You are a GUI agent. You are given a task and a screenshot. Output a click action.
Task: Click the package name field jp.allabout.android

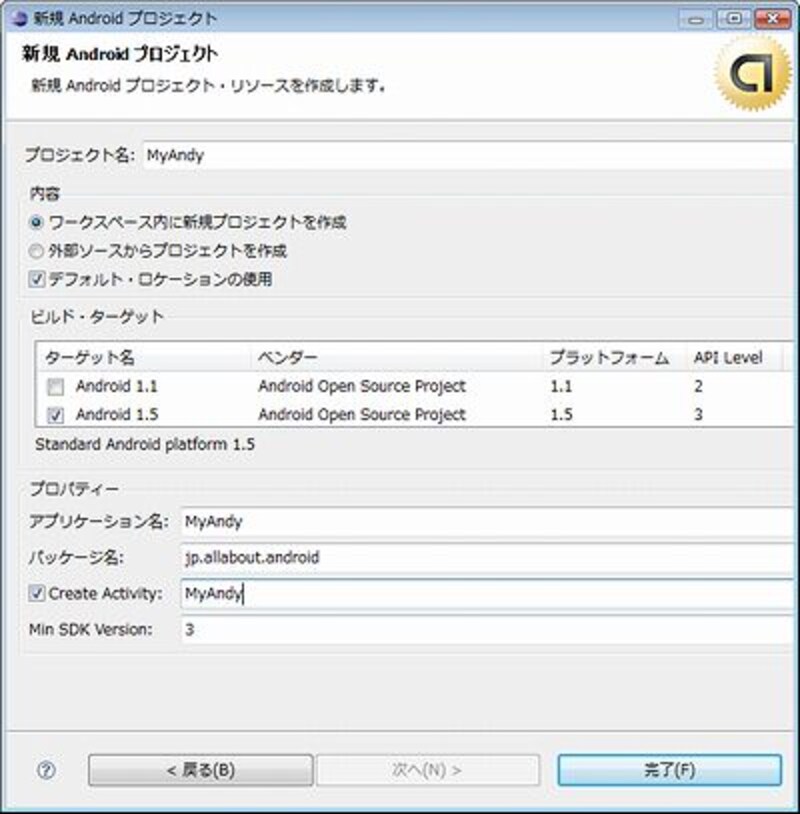tap(487, 558)
